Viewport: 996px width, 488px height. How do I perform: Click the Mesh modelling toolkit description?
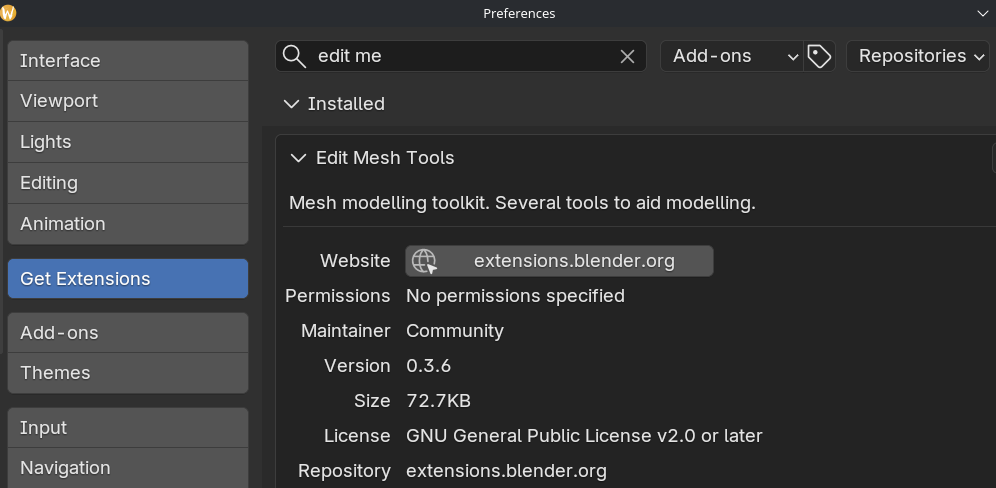[x=522, y=203]
